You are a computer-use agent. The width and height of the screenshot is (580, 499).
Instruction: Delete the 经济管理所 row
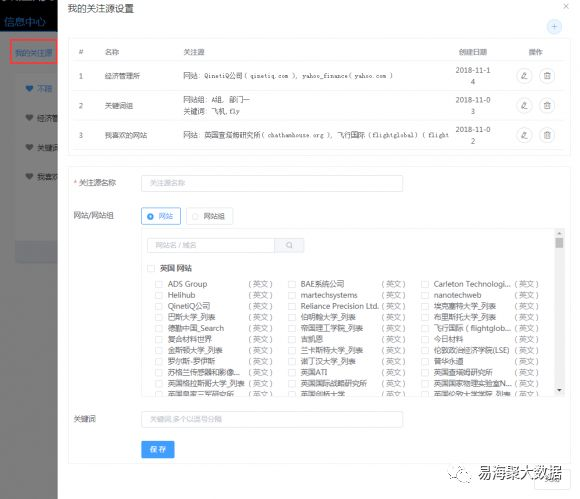547,76
